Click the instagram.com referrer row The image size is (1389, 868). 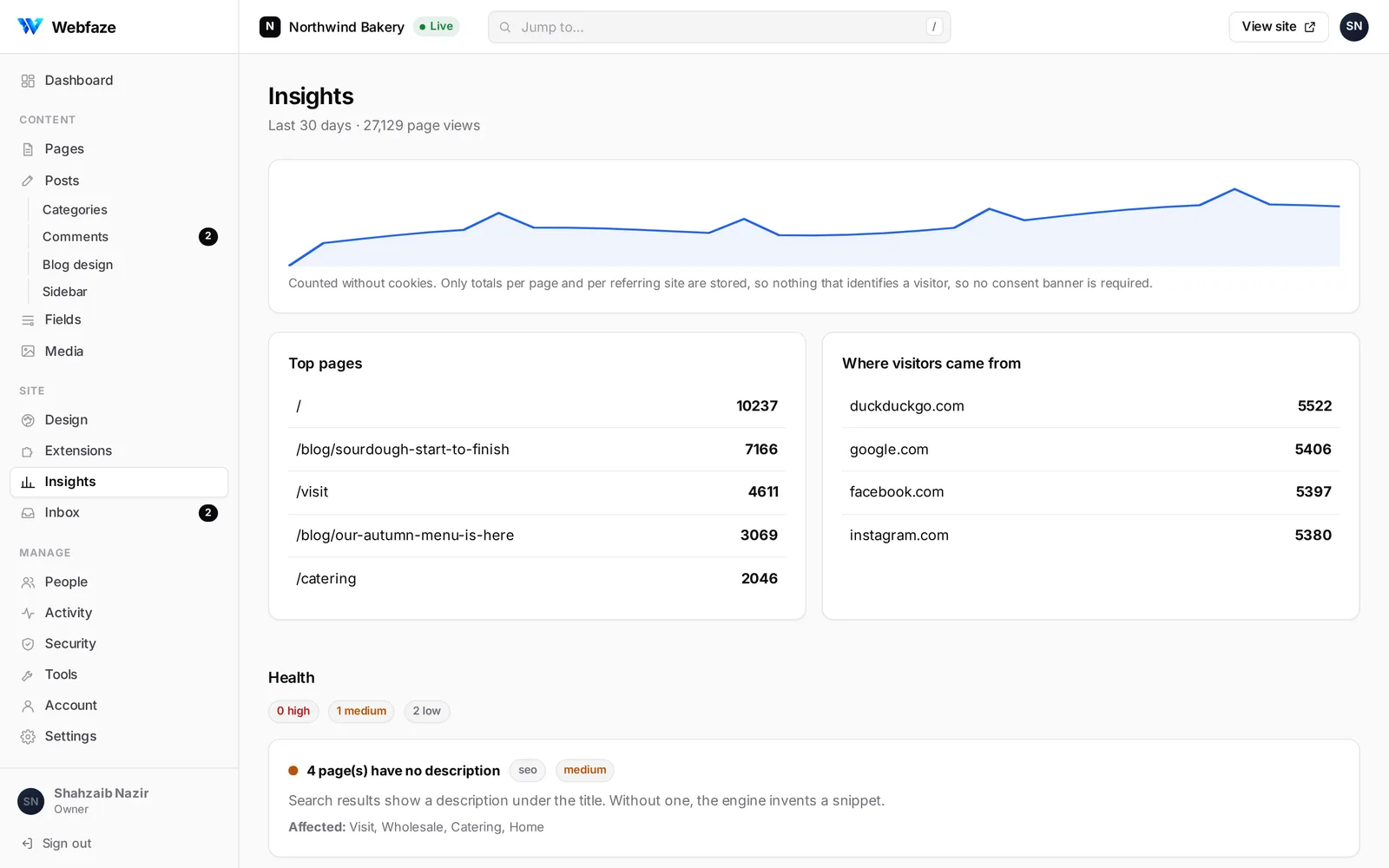point(1090,536)
